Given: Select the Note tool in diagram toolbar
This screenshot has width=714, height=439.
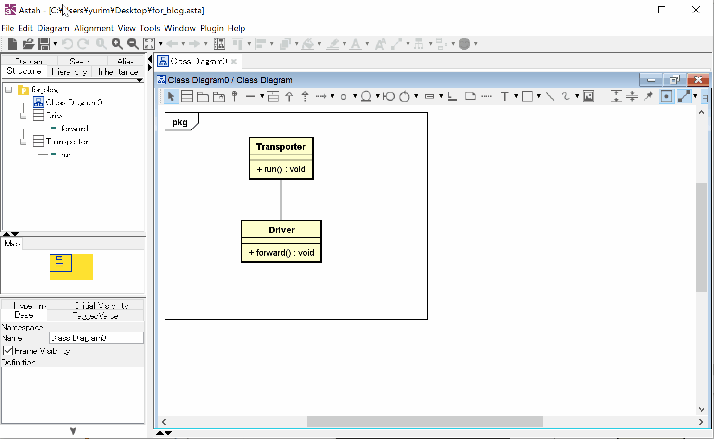Looking at the screenshot, I should coord(470,96).
